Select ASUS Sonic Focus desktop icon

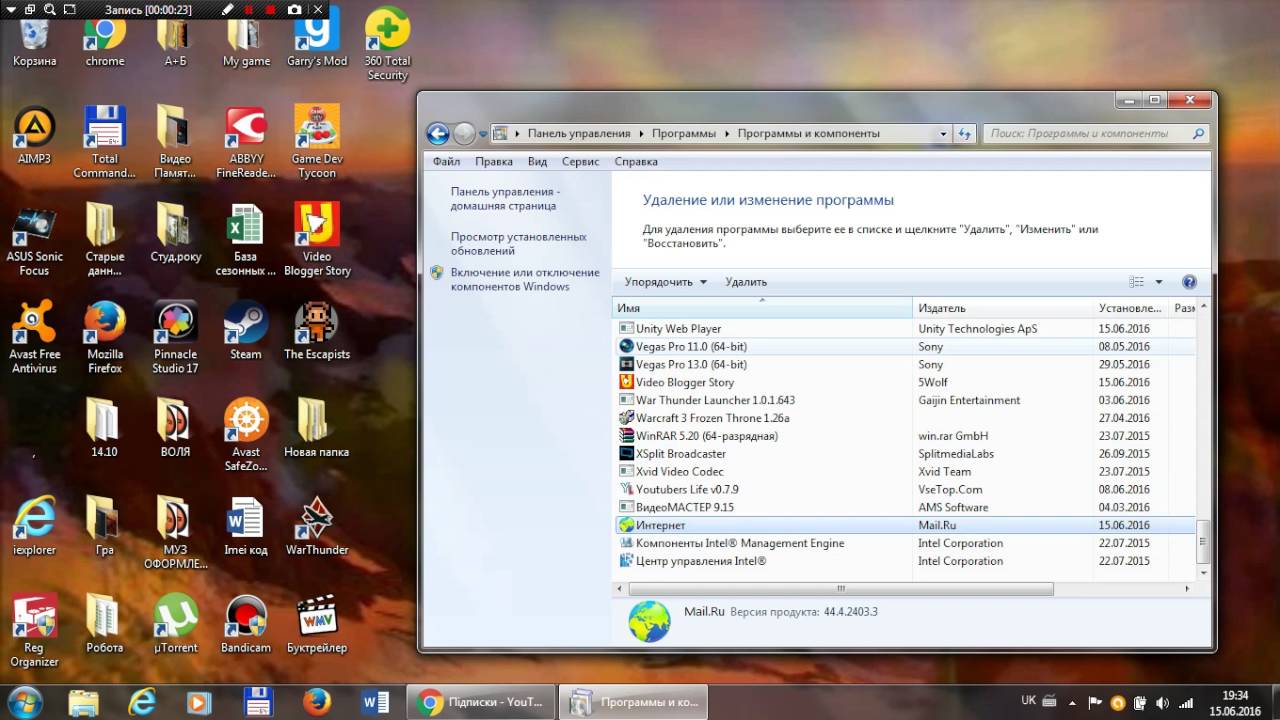click(x=35, y=240)
